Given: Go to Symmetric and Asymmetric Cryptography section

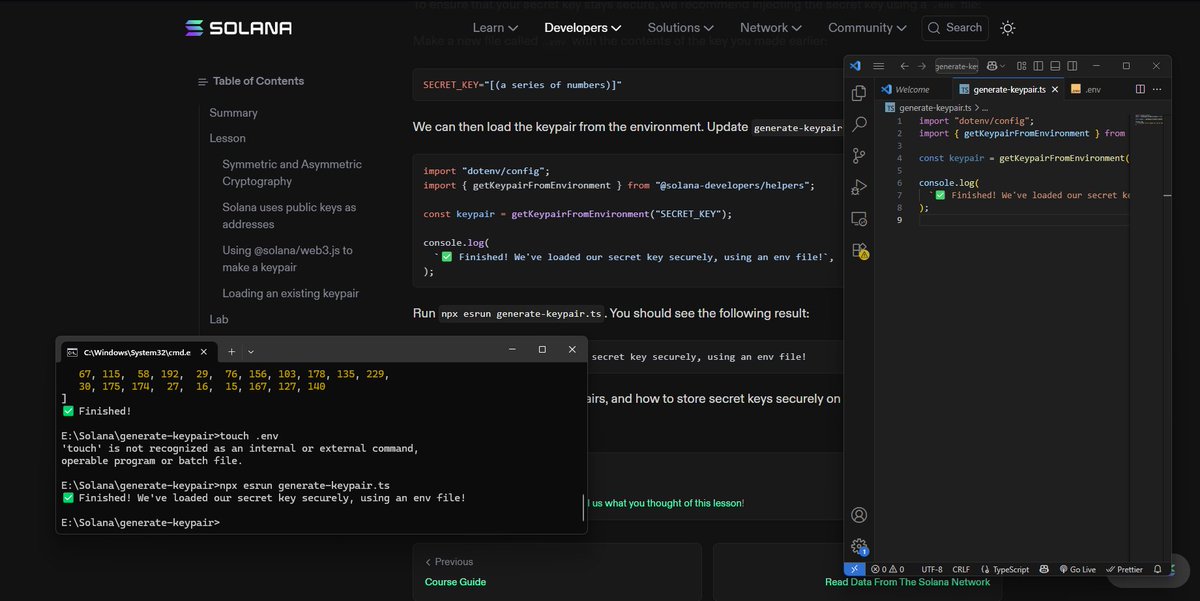Looking at the screenshot, I should (292, 172).
